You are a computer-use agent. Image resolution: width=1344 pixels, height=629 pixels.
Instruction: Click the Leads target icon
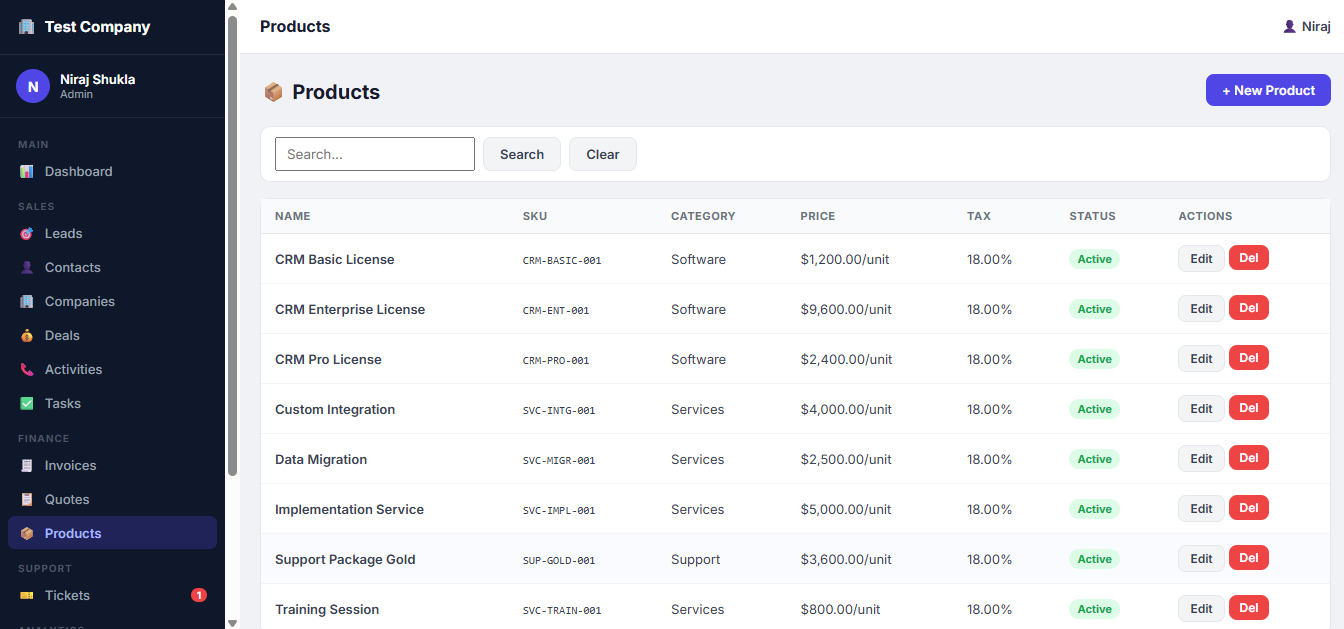coord(27,234)
